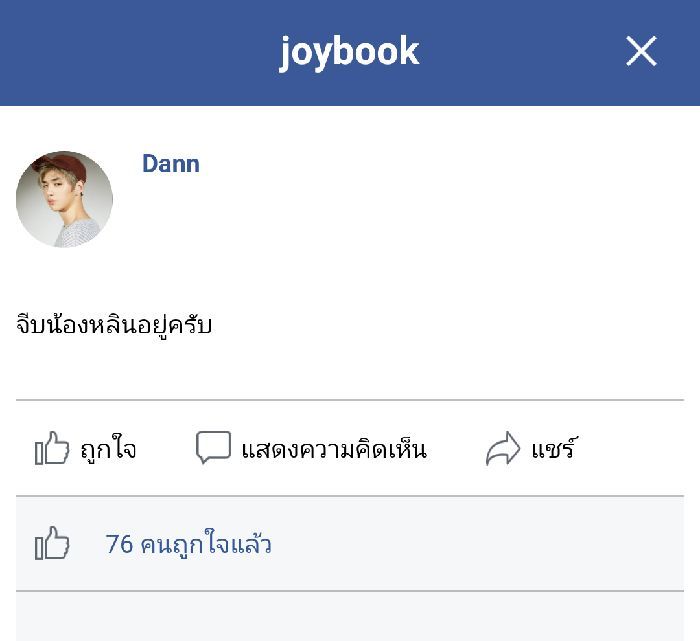This screenshot has height=641, width=700.
Task: Select the post text จีบน้องหลินอยู่ครับ
Action: pyautogui.click(x=114, y=326)
